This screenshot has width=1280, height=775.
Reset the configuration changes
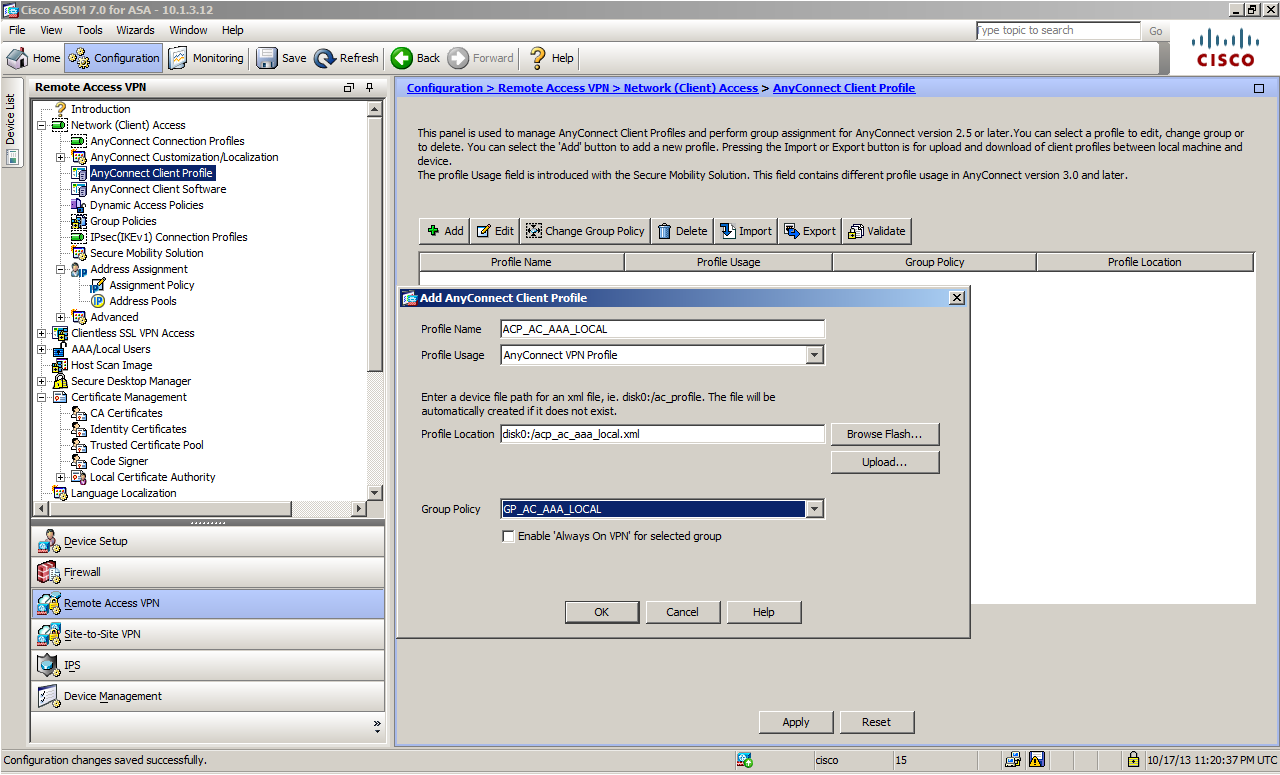(x=876, y=722)
